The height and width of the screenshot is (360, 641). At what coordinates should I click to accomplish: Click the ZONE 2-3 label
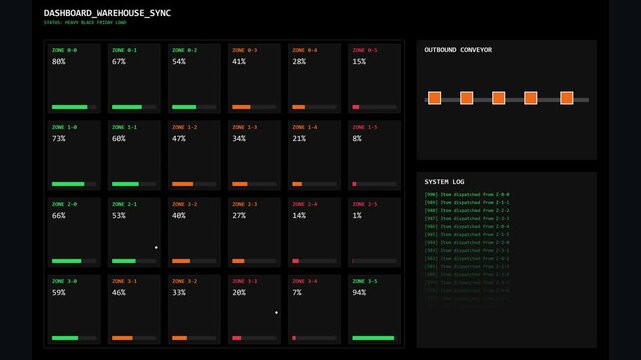[244, 204]
